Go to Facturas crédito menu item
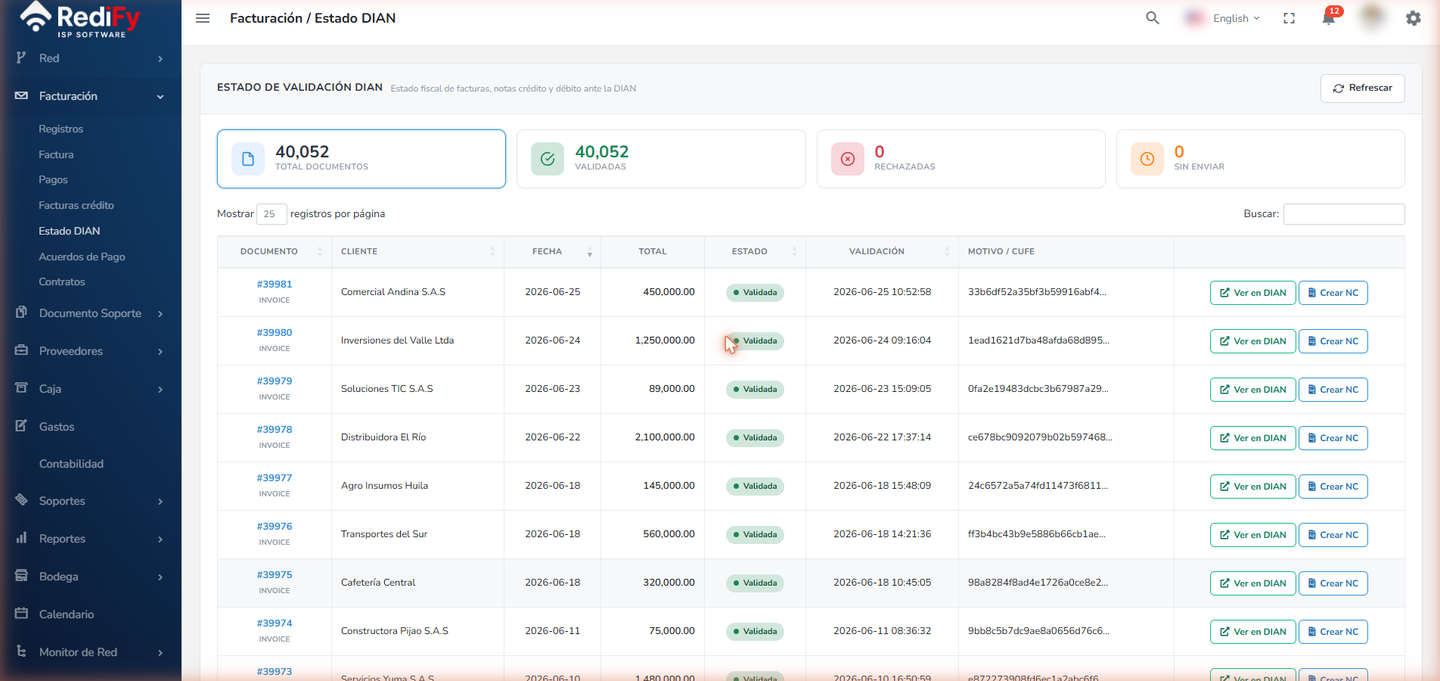 (76, 205)
